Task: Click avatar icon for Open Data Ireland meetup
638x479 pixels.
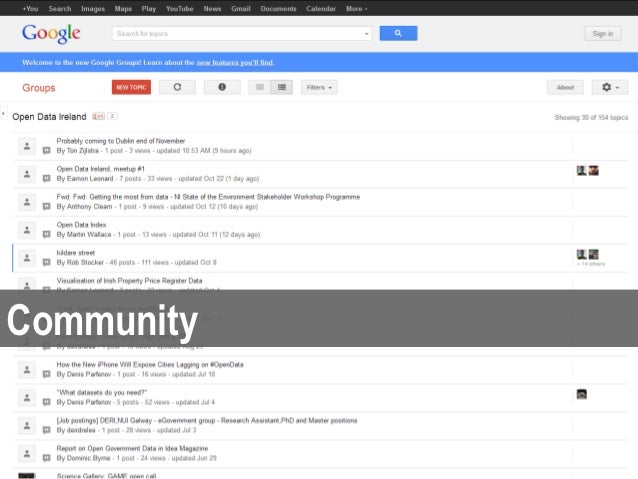Action: pyautogui.click(x=27, y=174)
